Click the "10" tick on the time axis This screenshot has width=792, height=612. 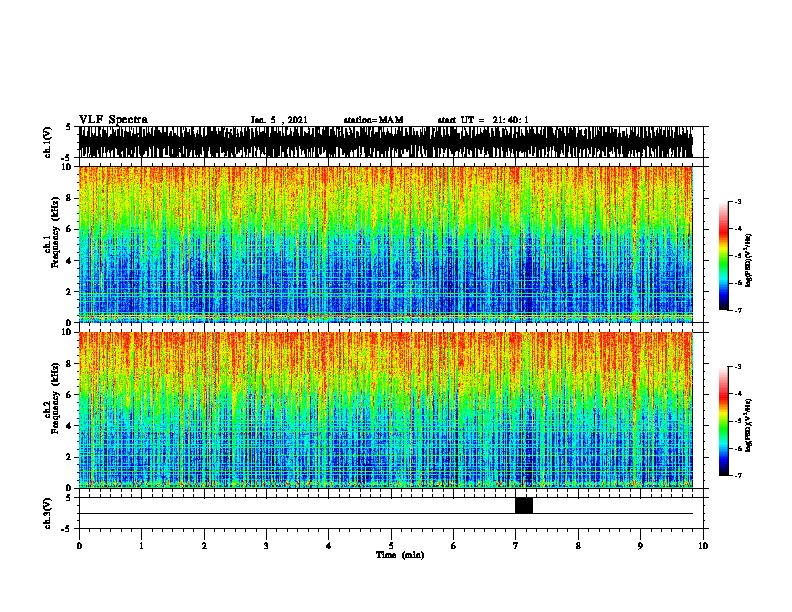click(703, 546)
